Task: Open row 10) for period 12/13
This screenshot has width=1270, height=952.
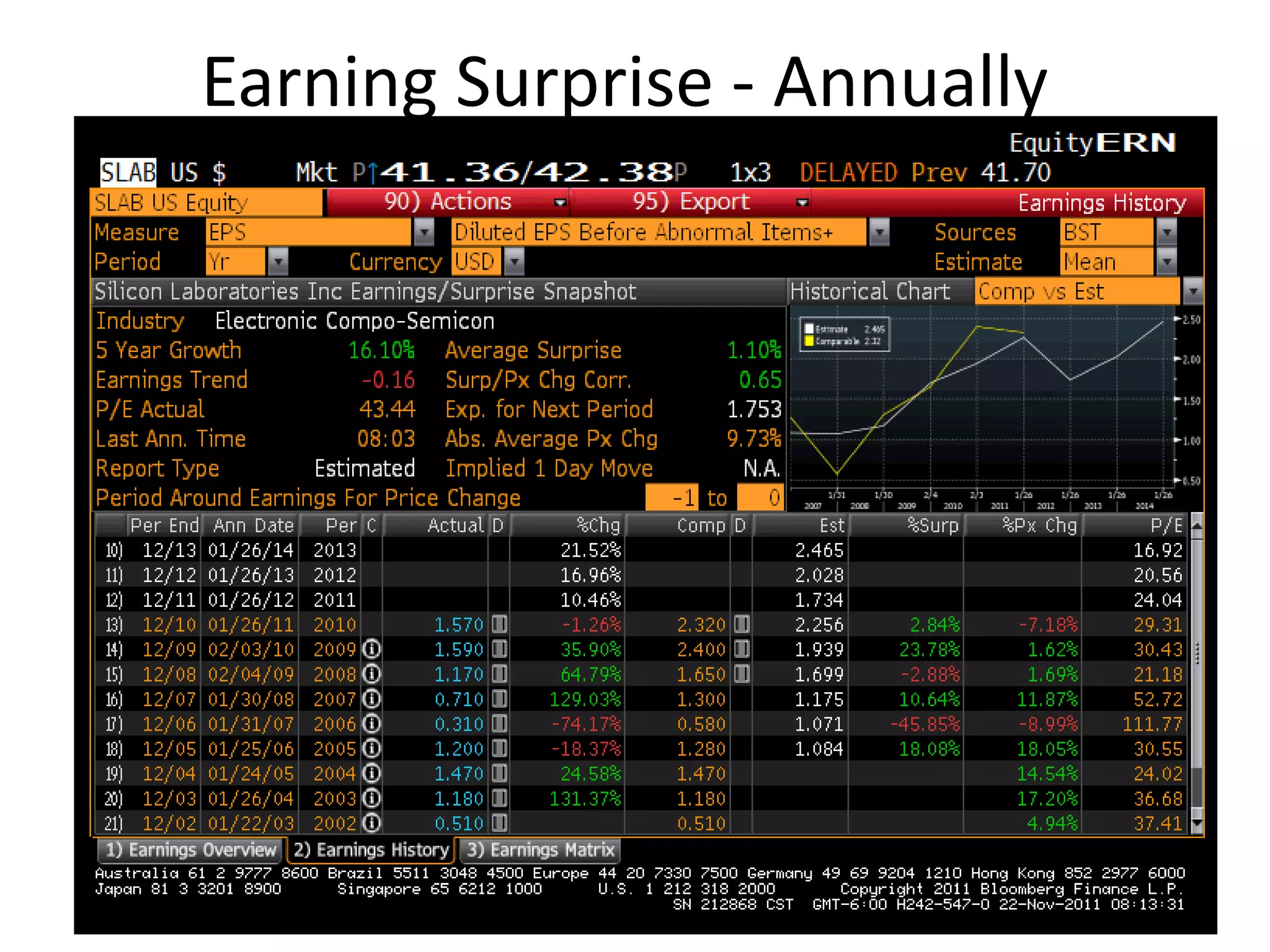Action: click(x=641, y=550)
